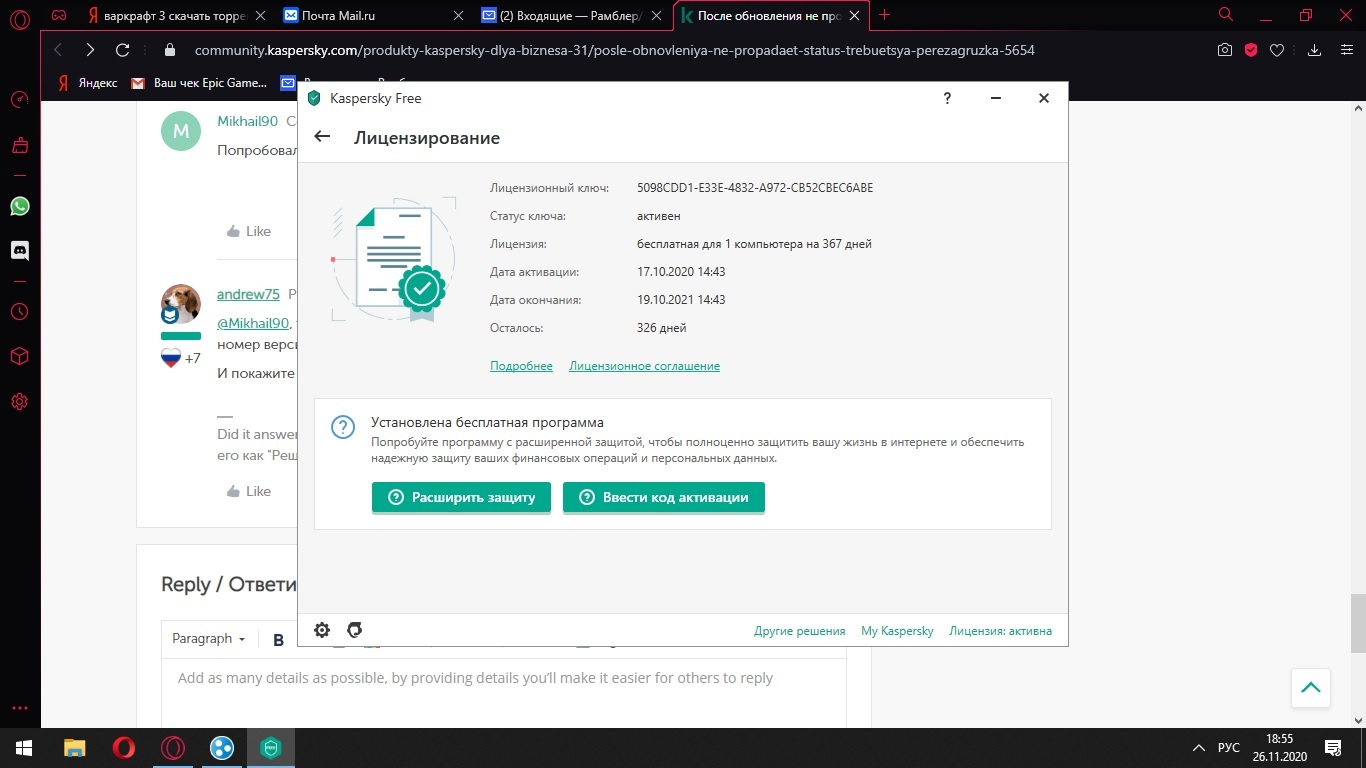Open Ваш чек Epic Games bookmark
1366x768 pixels.
coord(199,83)
